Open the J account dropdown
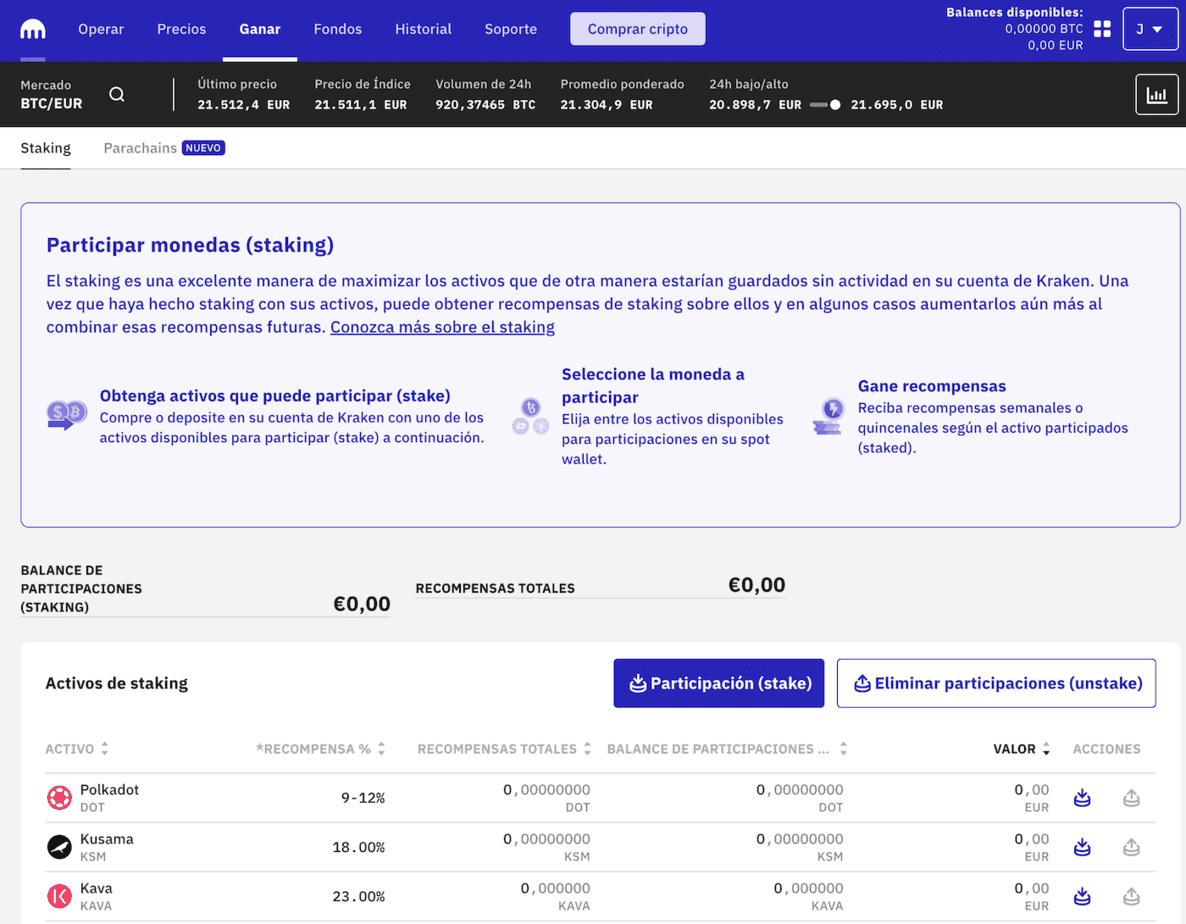 (1150, 29)
